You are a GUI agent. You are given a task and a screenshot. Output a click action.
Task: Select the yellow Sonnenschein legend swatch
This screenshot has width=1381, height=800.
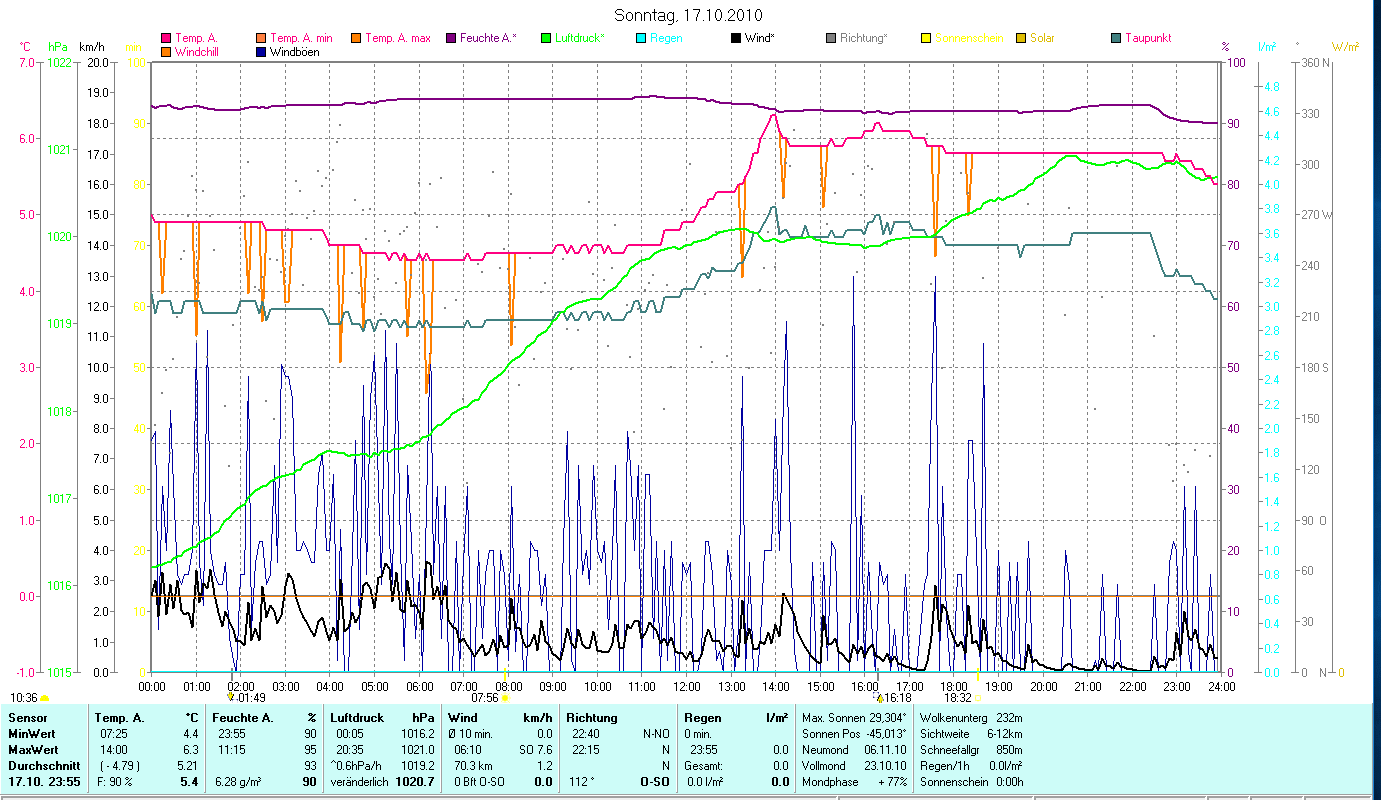pyautogui.click(x=926, y=39)
